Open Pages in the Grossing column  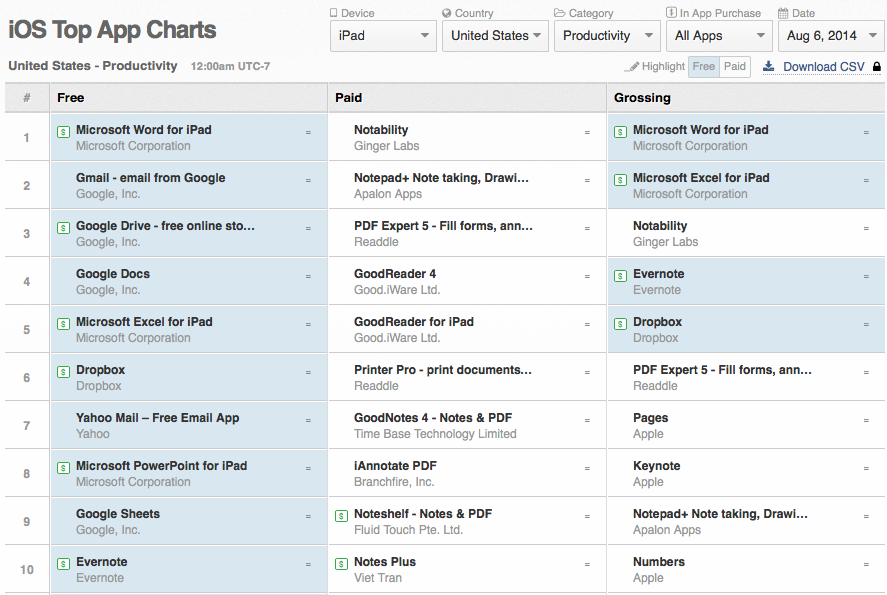650,417
